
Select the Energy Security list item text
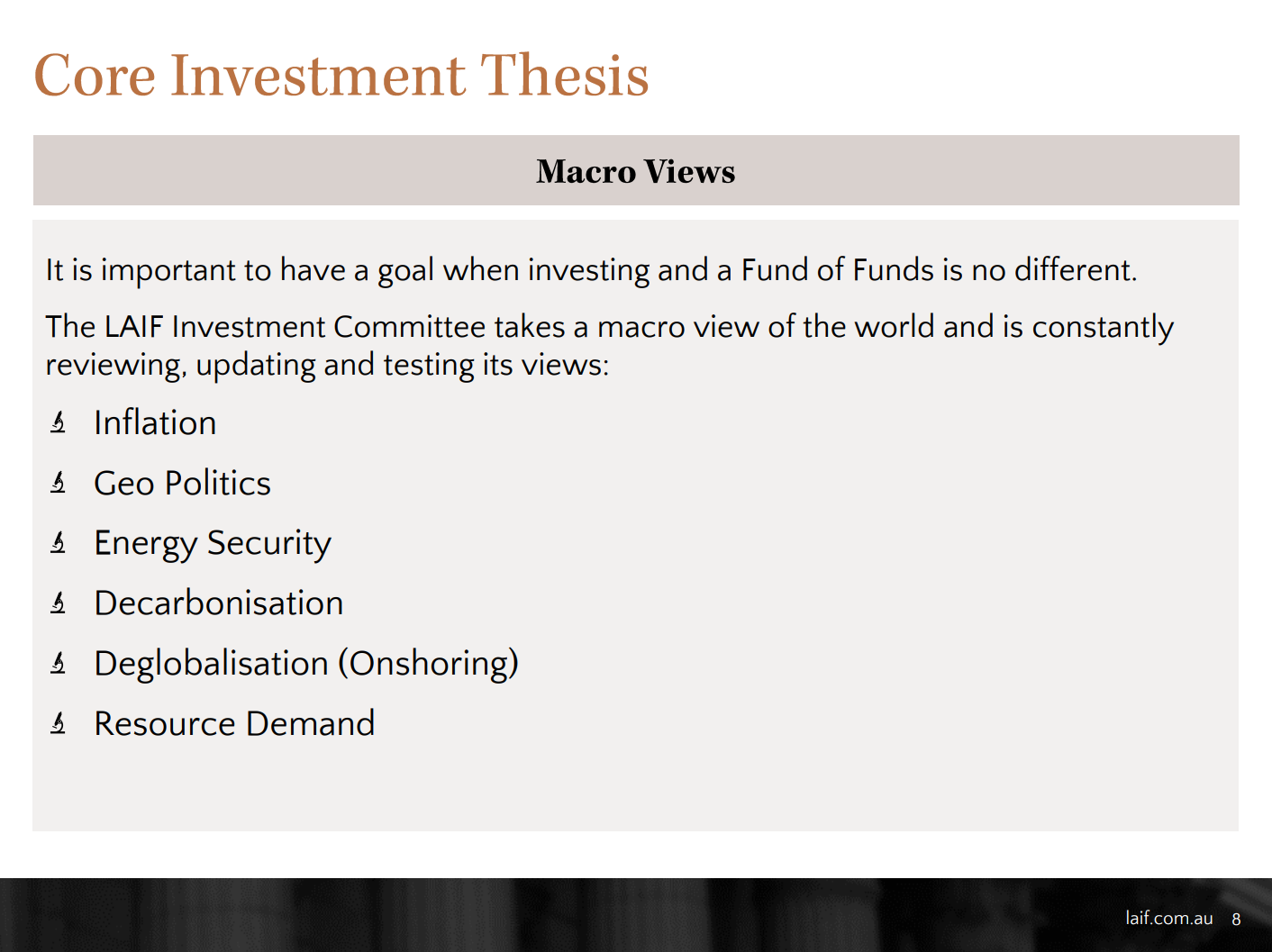(x=213, y=543)
